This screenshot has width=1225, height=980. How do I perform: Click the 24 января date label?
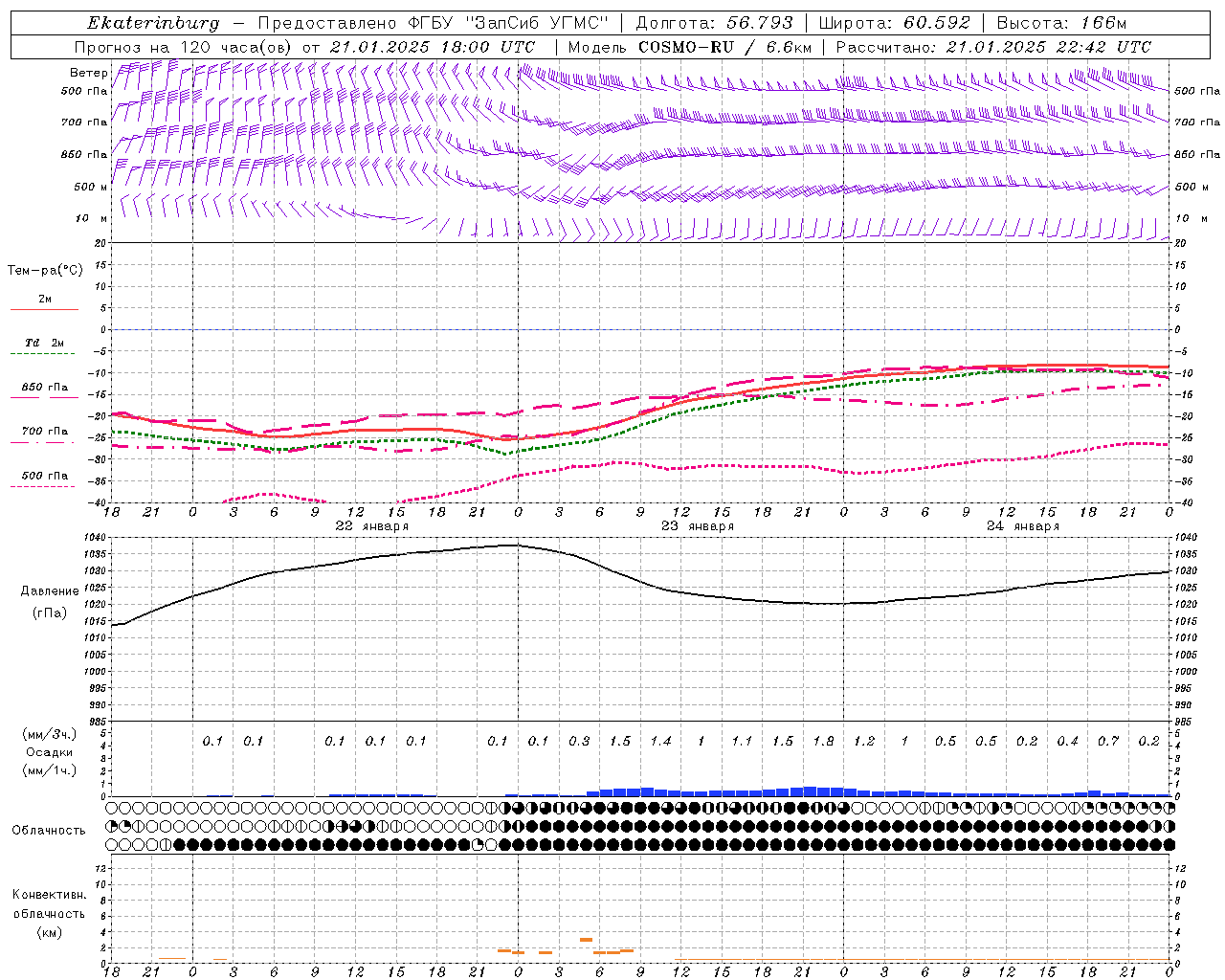(x=1023, y=526)
